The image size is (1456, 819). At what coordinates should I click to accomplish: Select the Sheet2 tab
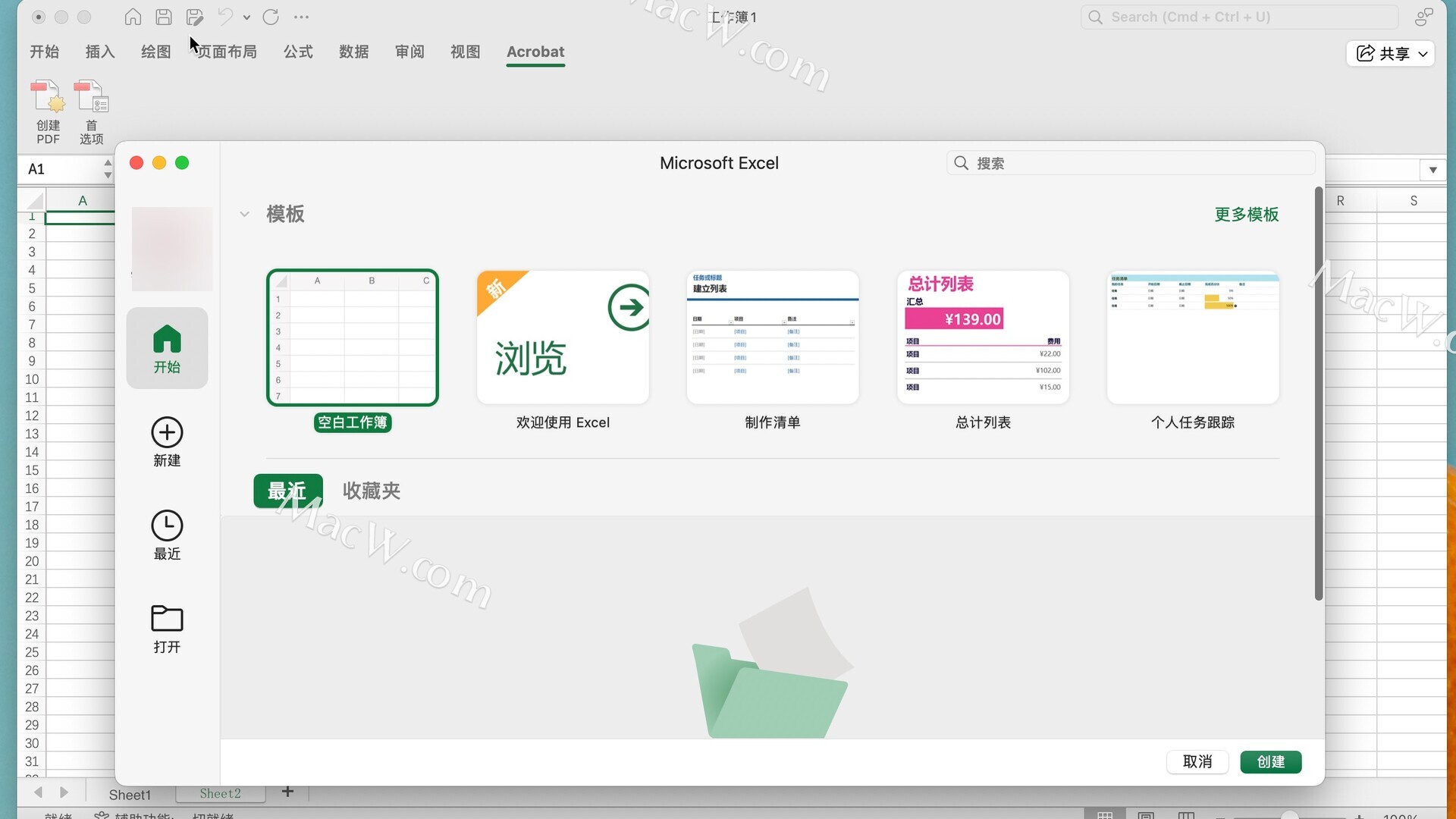220,793
